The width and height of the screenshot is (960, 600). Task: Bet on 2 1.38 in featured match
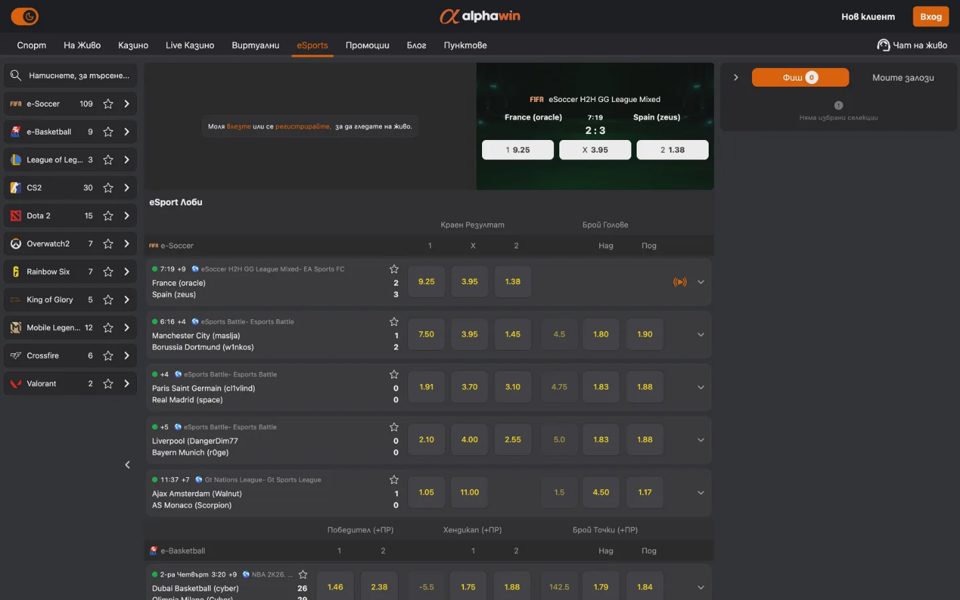[672, 150]
